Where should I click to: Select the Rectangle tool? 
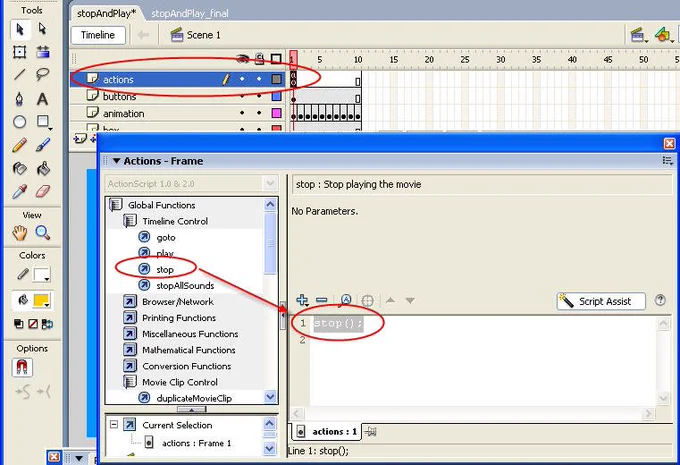(43, 121)
